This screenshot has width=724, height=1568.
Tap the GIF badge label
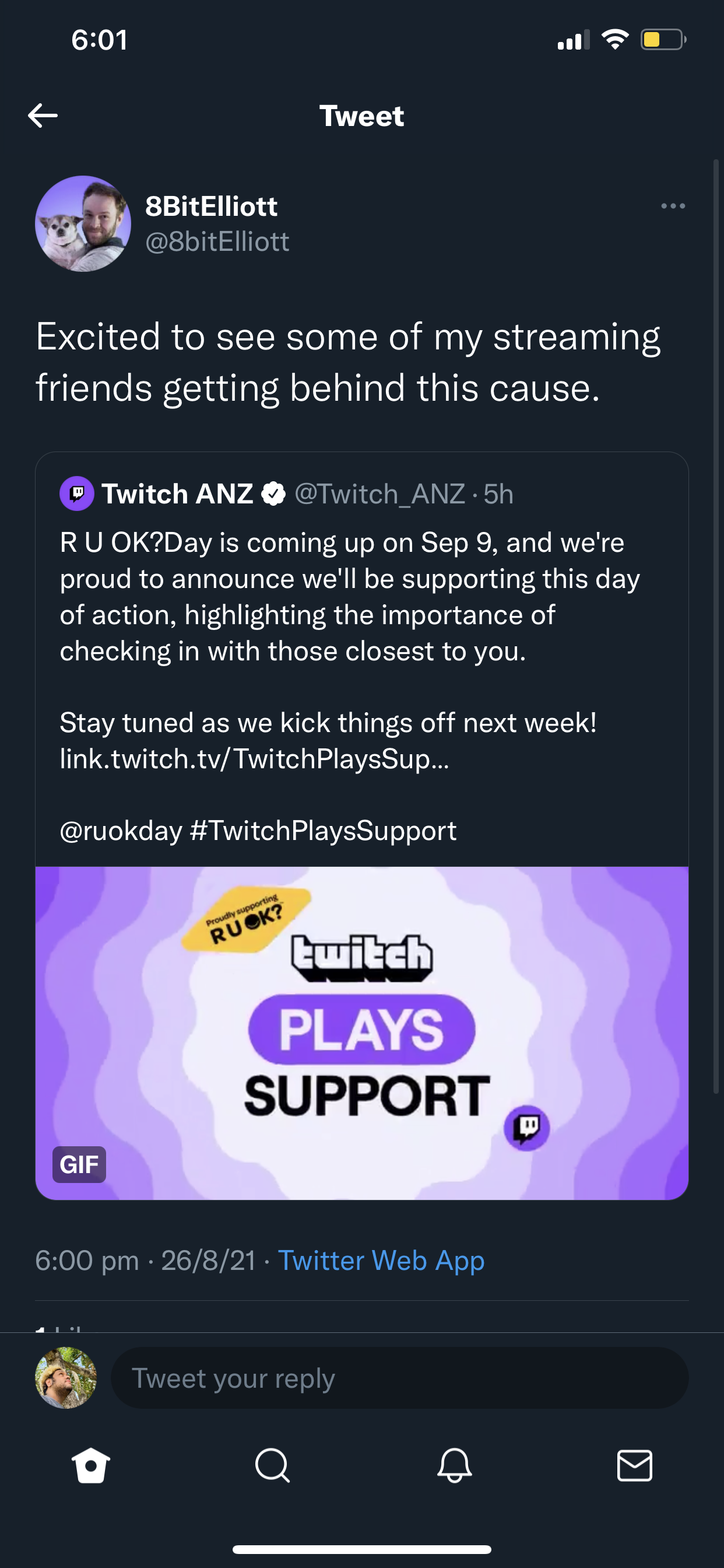pyautogui.click(x=79, y=1164)
